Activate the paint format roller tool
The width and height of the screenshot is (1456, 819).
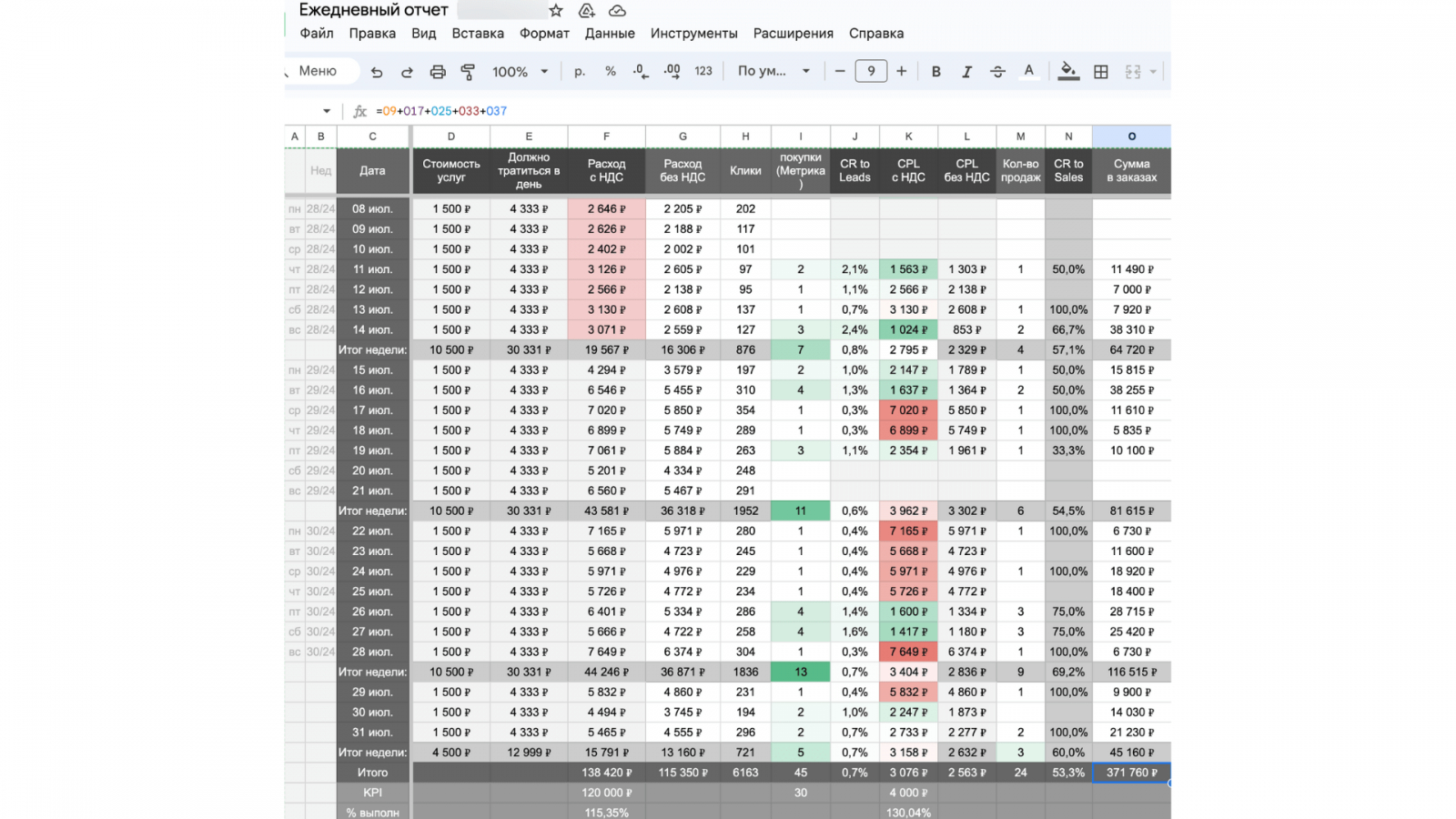(x=468, y=72)
